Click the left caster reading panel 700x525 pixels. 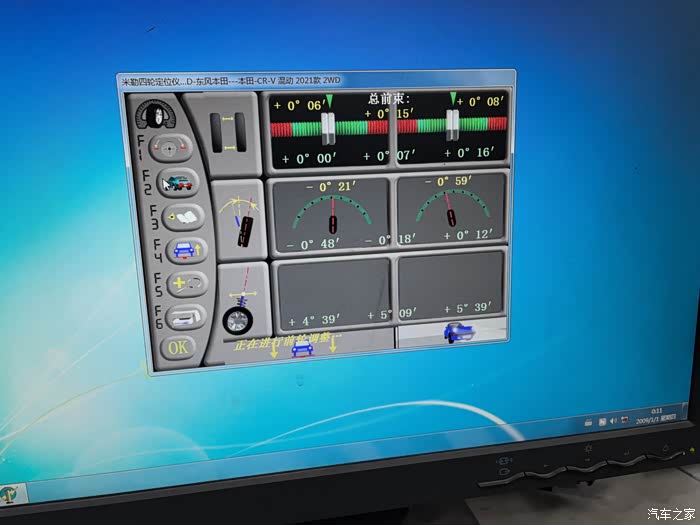tap(332, 291)
